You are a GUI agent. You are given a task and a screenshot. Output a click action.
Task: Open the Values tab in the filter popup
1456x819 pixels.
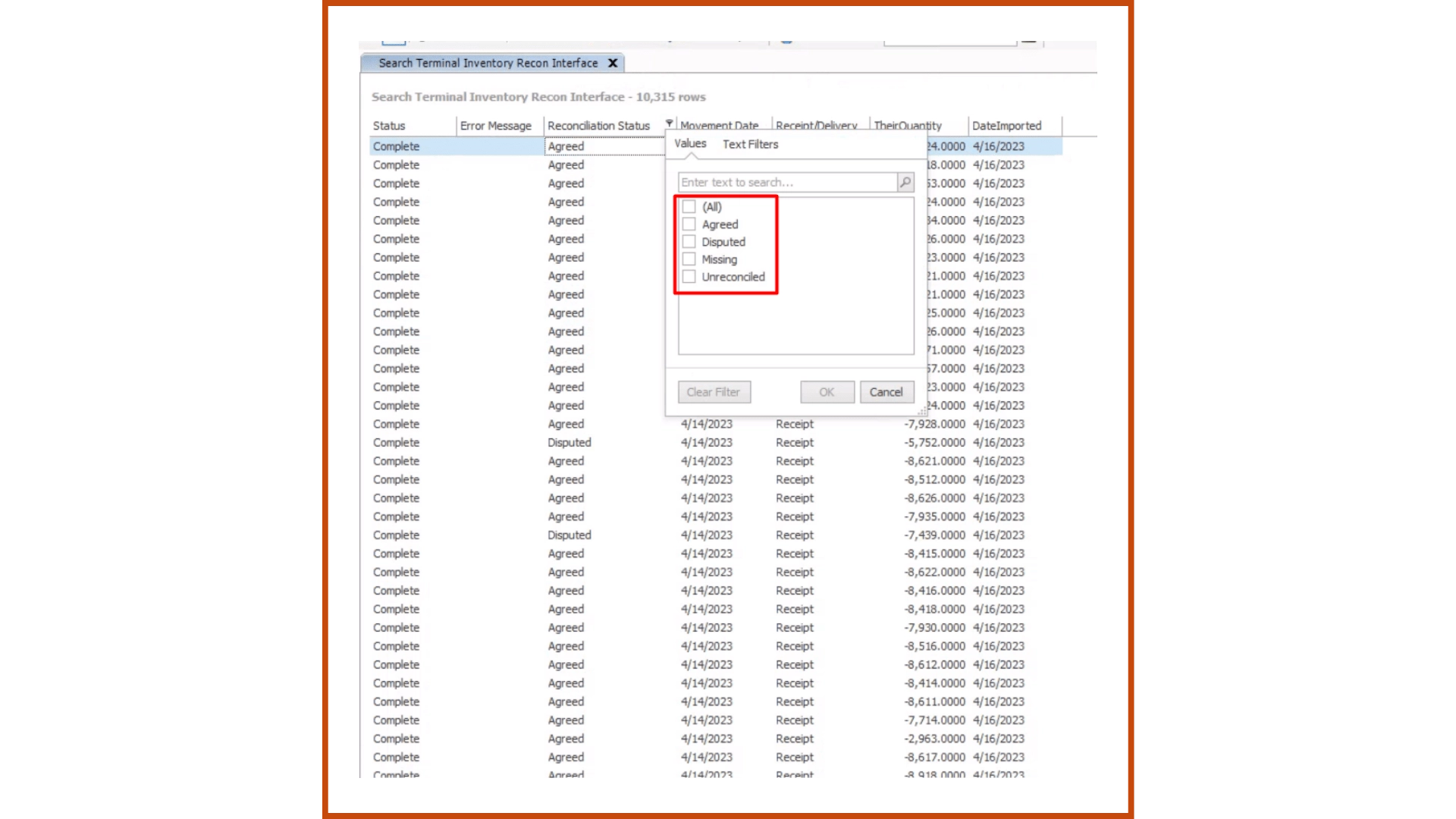pyautogui.click(x=690, y=144)
